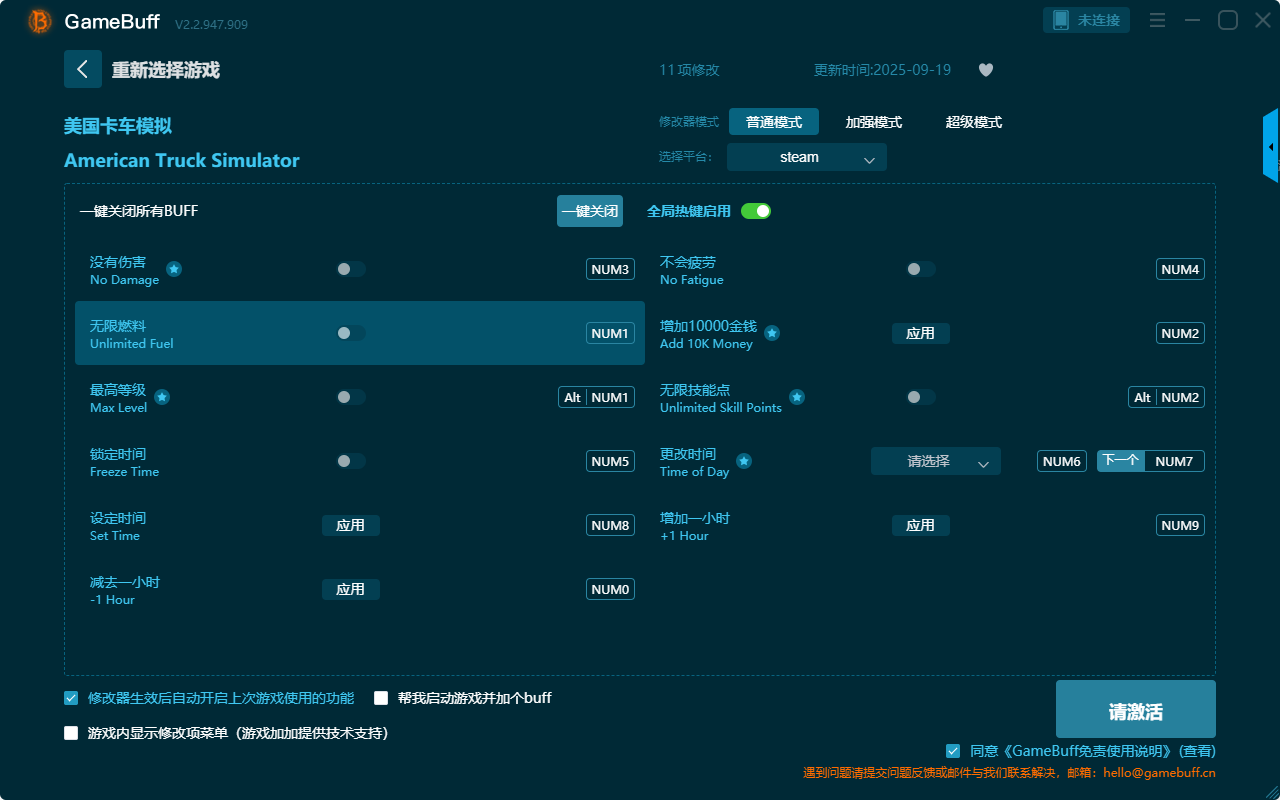1280x800 pixels.
Task: Click the hello@gamebuff.cn contact text
Action: [1159, 773]
